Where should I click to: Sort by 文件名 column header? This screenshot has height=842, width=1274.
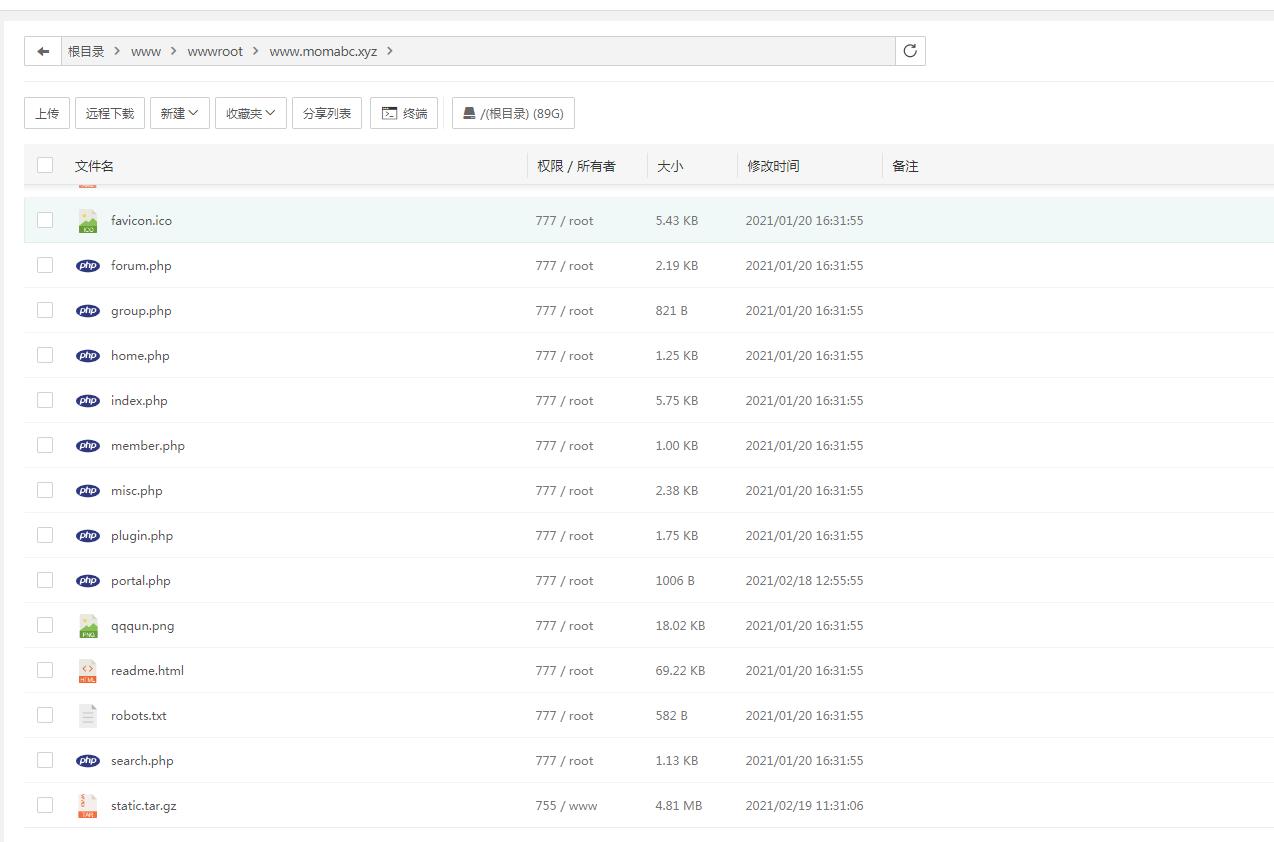coord(94,166)
